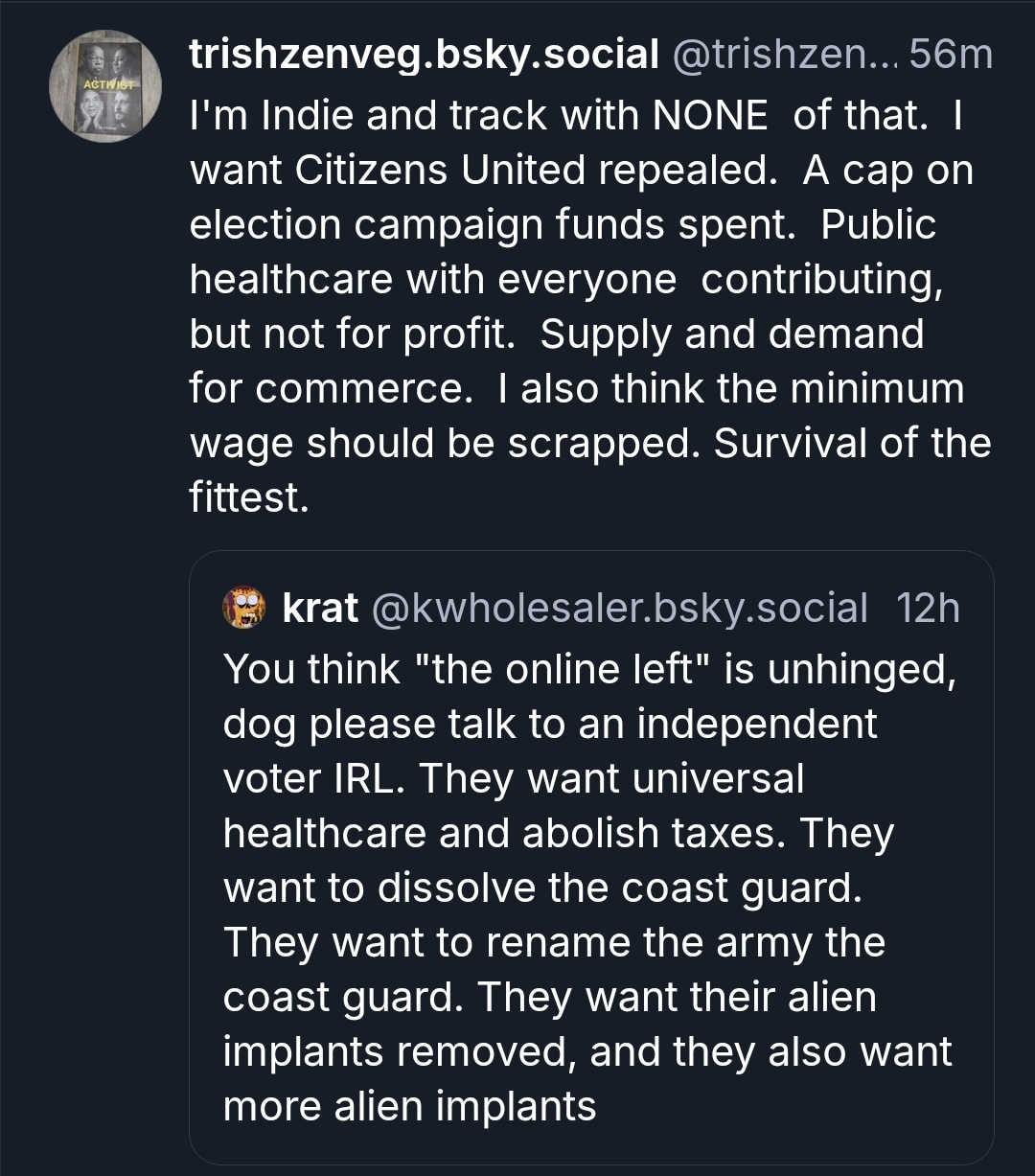Open the trishzenveg.bsky.social display name
This screenshot has width=1035, height=1176.
pos(424,56)
